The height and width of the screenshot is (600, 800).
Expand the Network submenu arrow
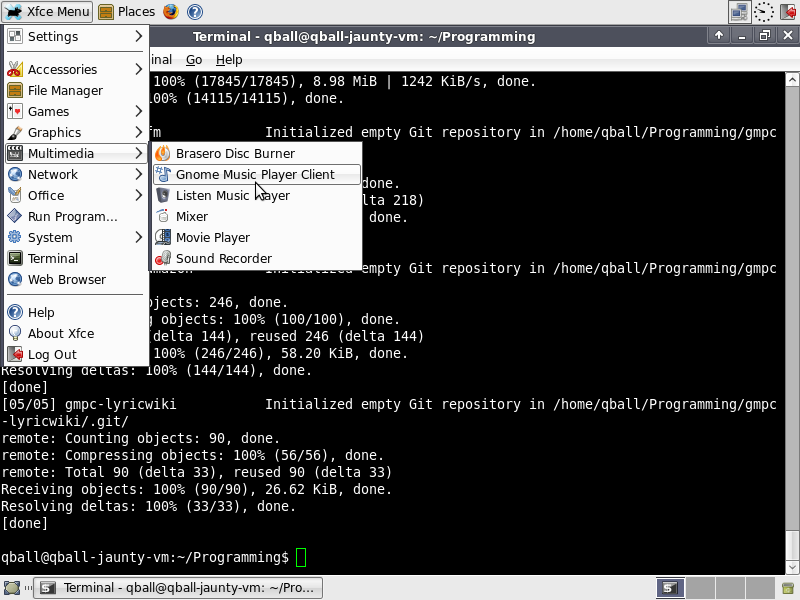tap(139, 174)
